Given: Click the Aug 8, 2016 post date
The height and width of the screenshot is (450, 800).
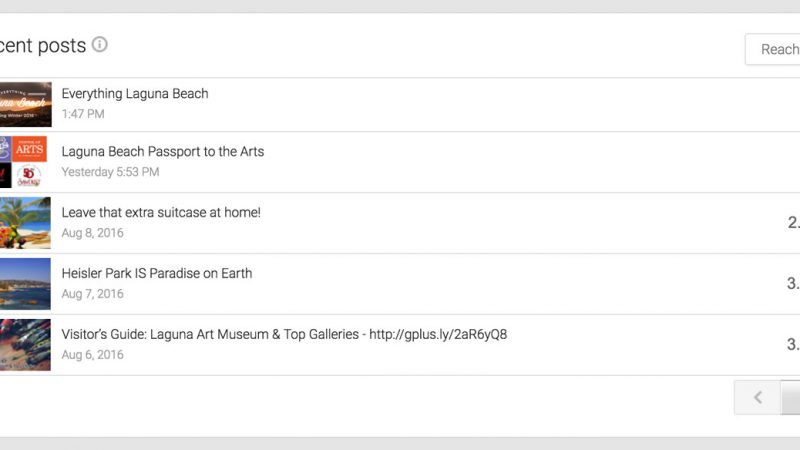Looking at the screenshot, I should point(93,233).
